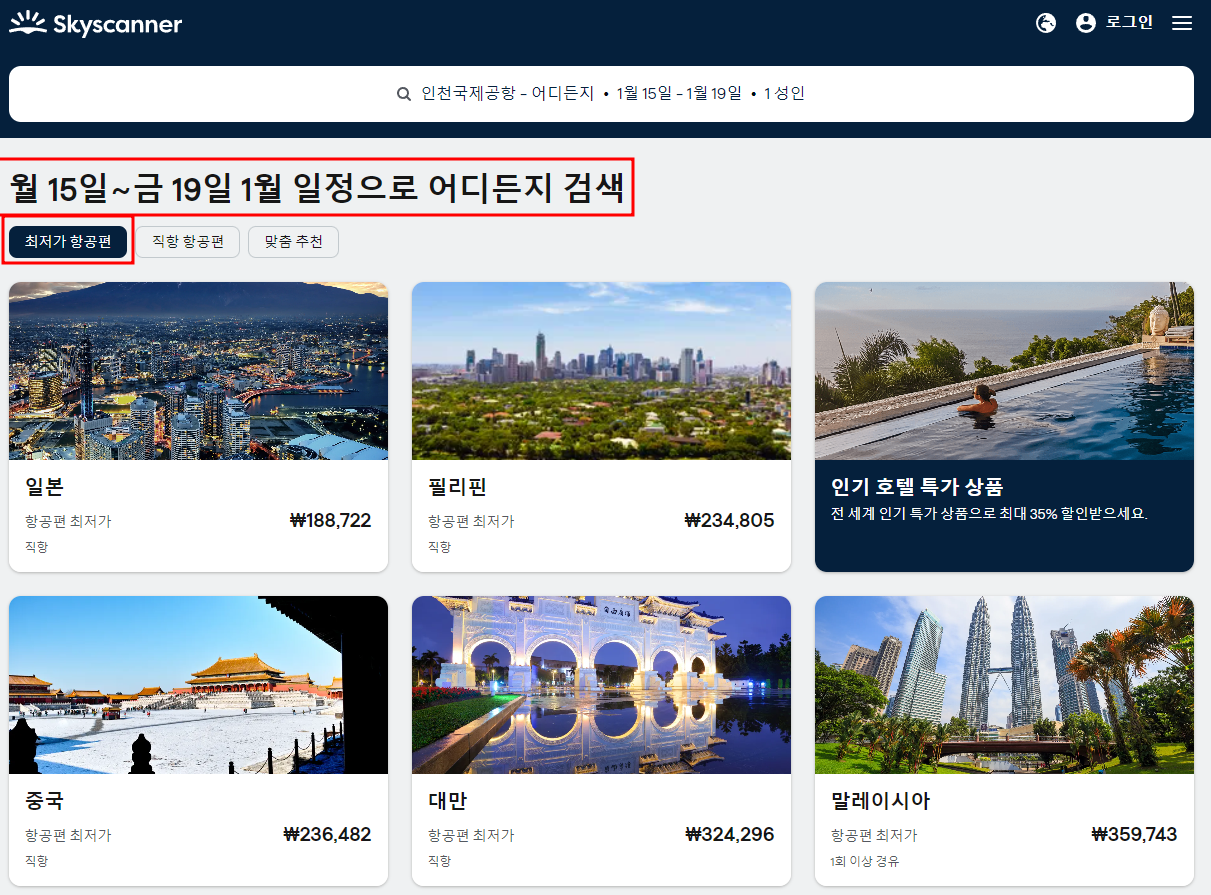
Task: Open the hamburger navigation menu
Action: click(x=1182, y=23)
